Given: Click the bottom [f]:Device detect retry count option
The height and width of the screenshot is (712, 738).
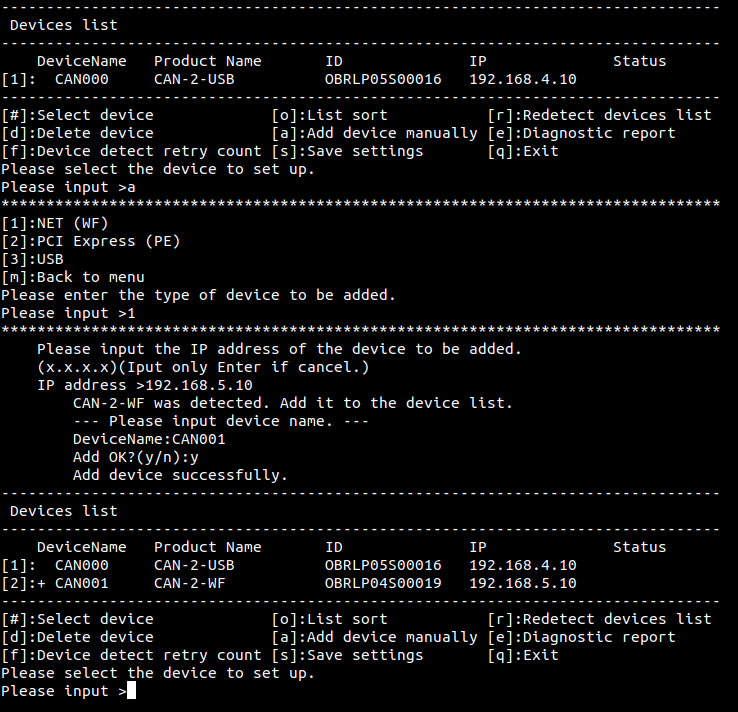Looking at the screenshot, I should tap(131, 655).
